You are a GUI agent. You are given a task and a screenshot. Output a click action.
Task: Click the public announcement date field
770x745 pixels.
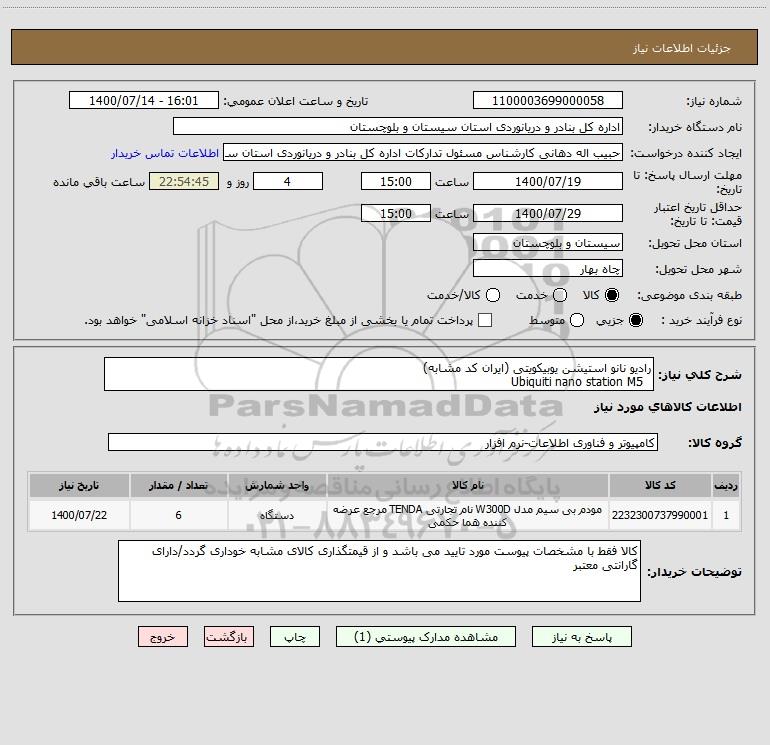(x=144, y=101)
